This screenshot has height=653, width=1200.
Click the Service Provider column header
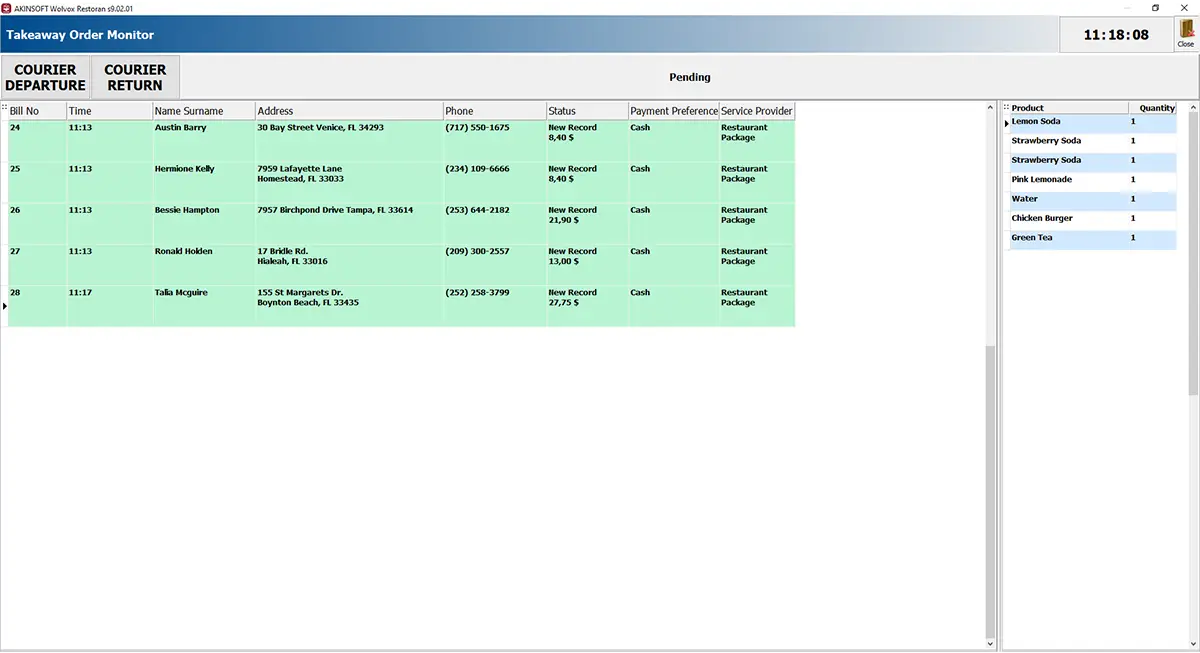point(757,111)
